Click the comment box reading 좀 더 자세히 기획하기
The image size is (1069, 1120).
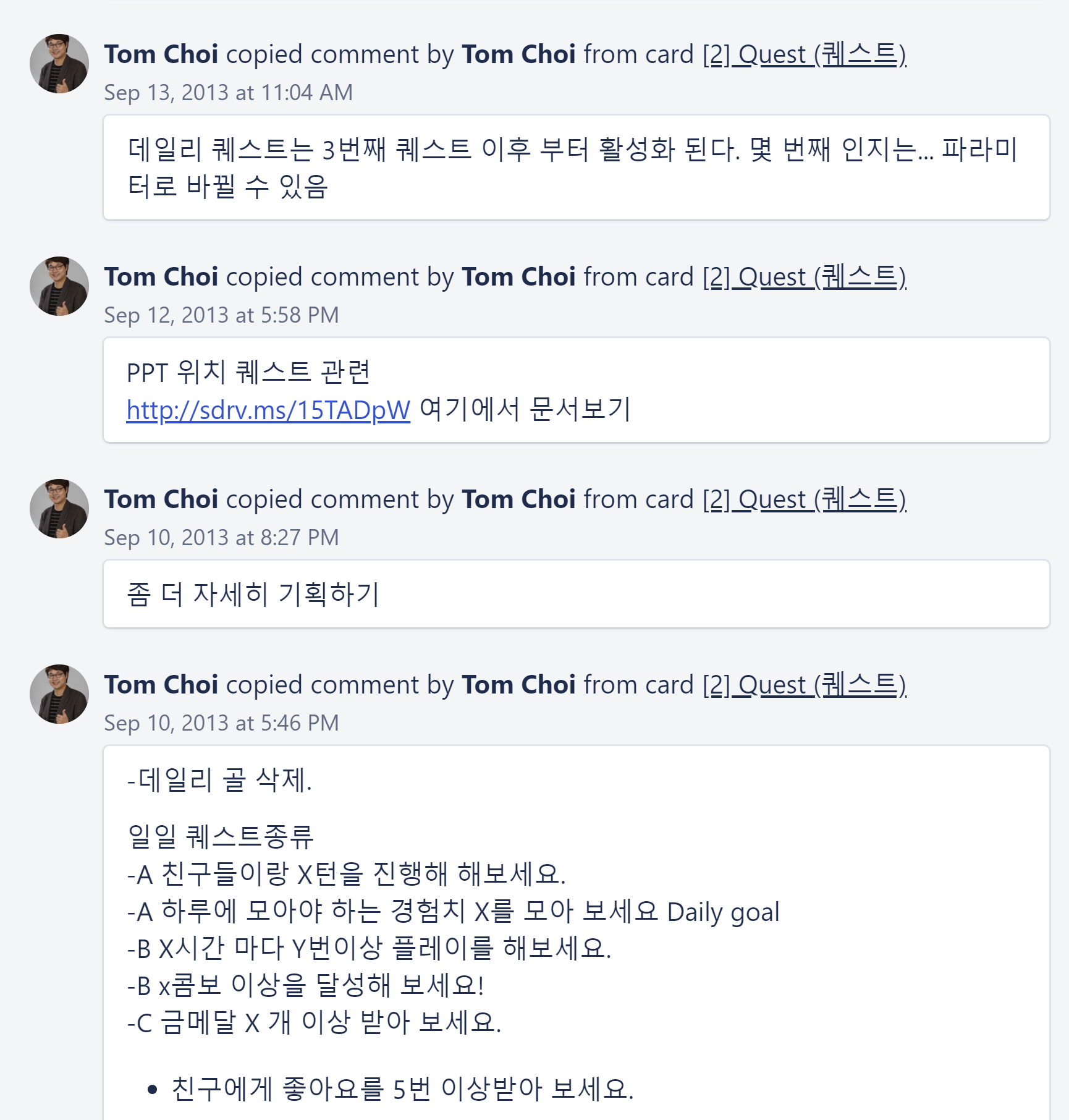[576, 594]
